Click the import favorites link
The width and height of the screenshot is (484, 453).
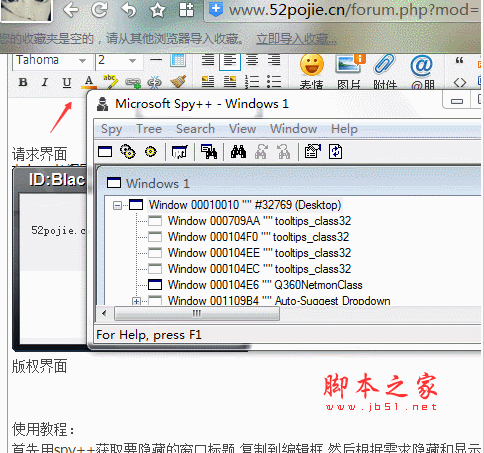point(296,39)
